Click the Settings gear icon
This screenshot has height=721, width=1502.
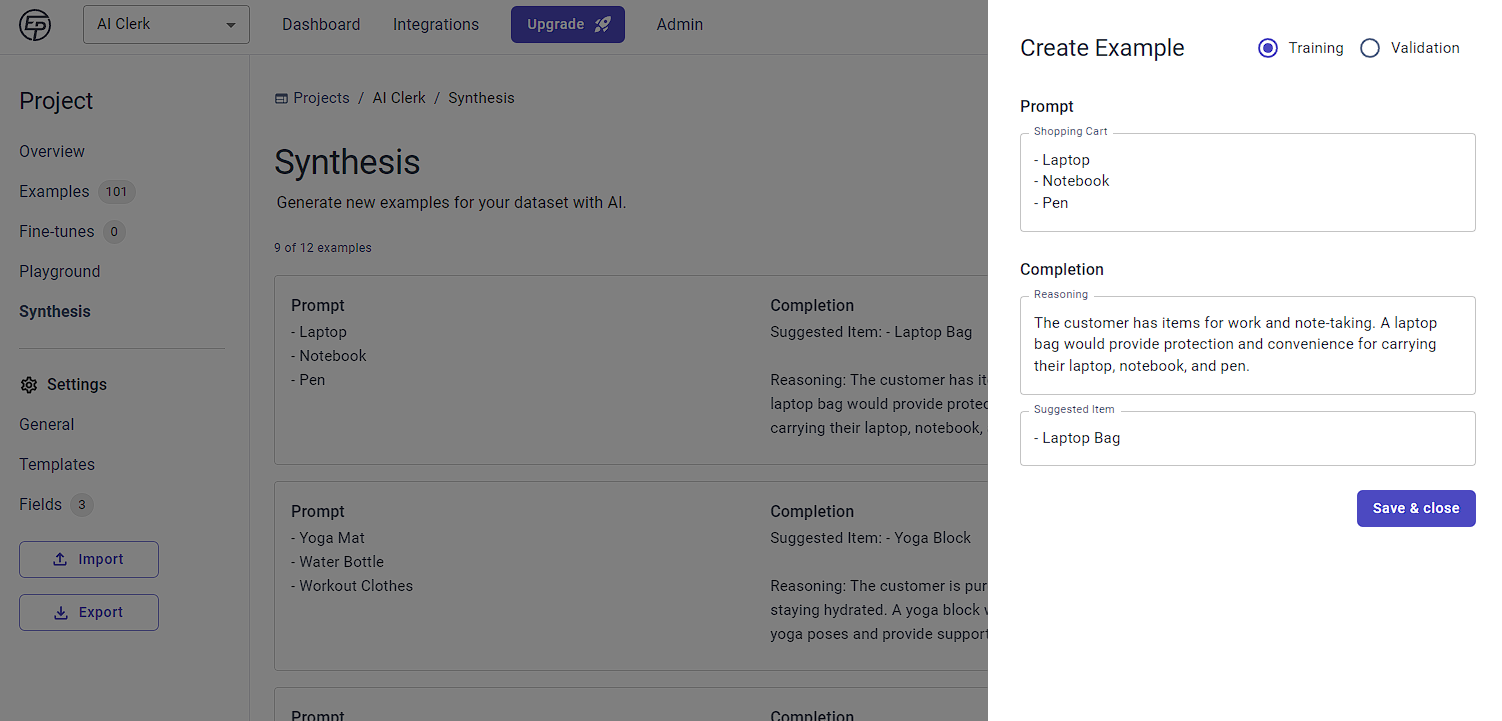click(x=29, y=385)
